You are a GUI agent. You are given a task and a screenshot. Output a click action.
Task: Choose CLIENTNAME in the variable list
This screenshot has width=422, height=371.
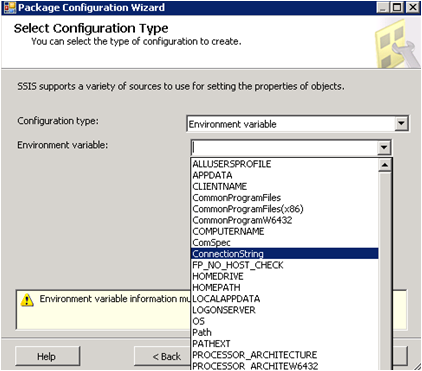pyautogui.click(x=285, y=186)
